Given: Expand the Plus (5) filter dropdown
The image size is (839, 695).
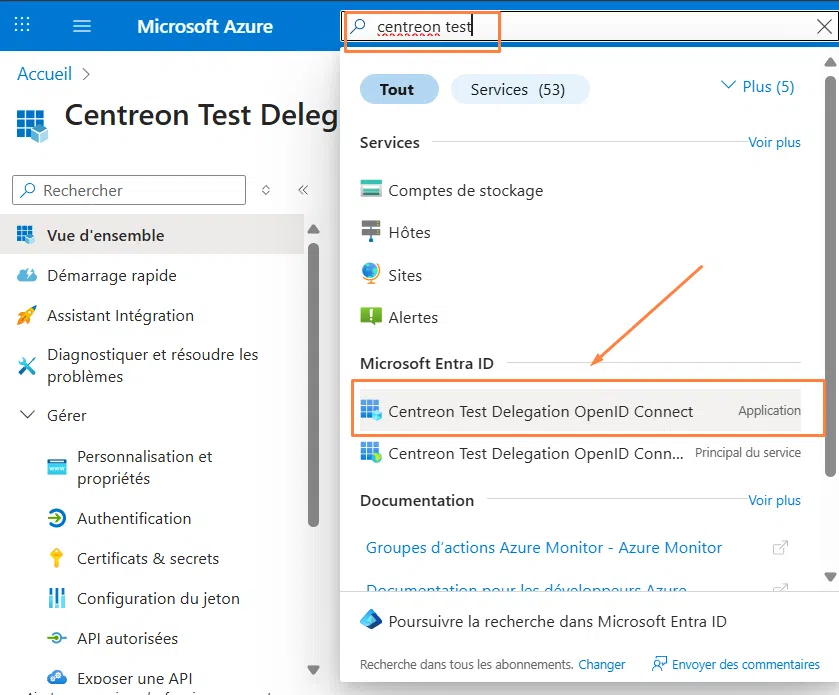Looking at the screenshot, I should coord(757,85).
